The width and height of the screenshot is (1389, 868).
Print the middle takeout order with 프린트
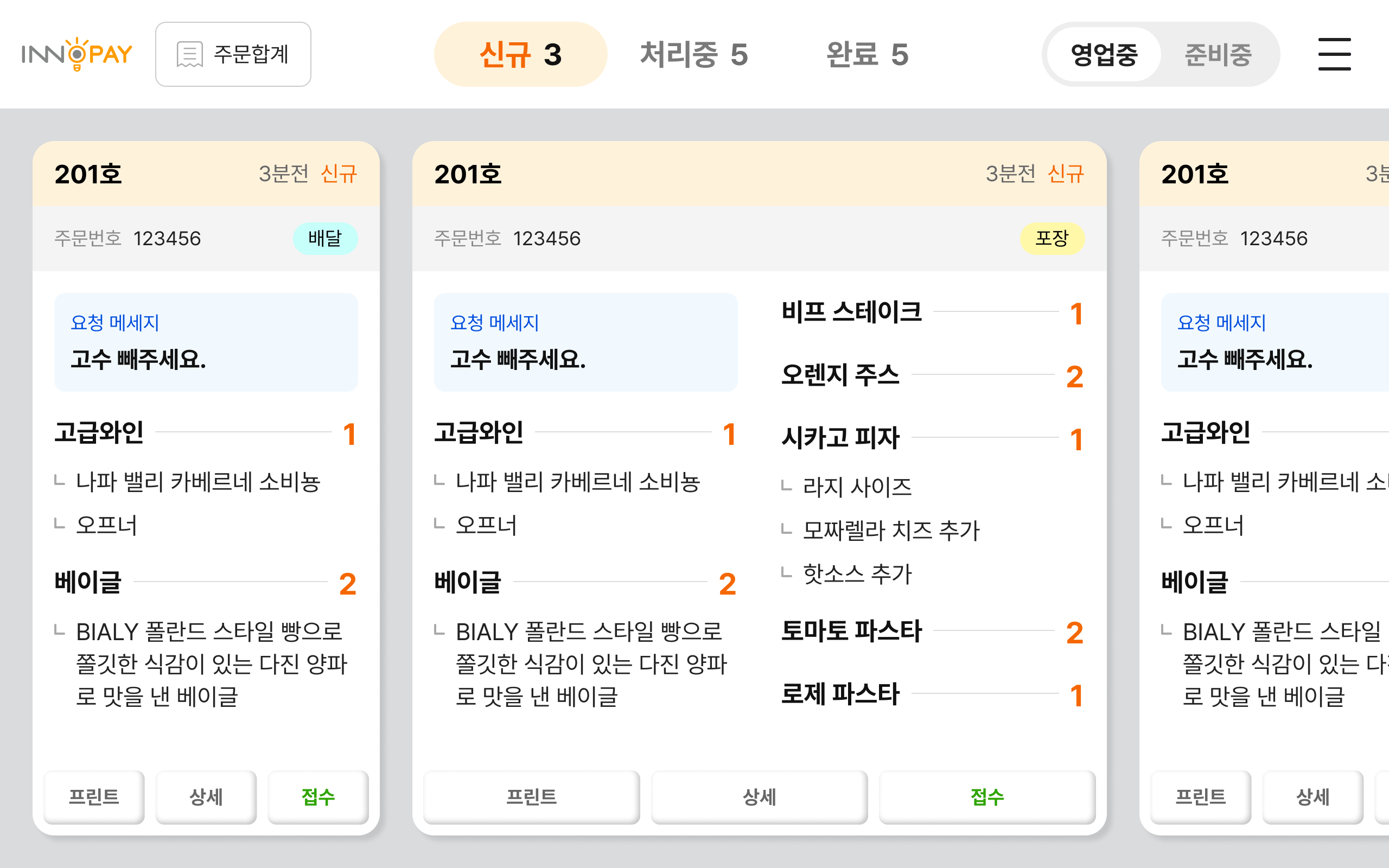pos(531,797)
